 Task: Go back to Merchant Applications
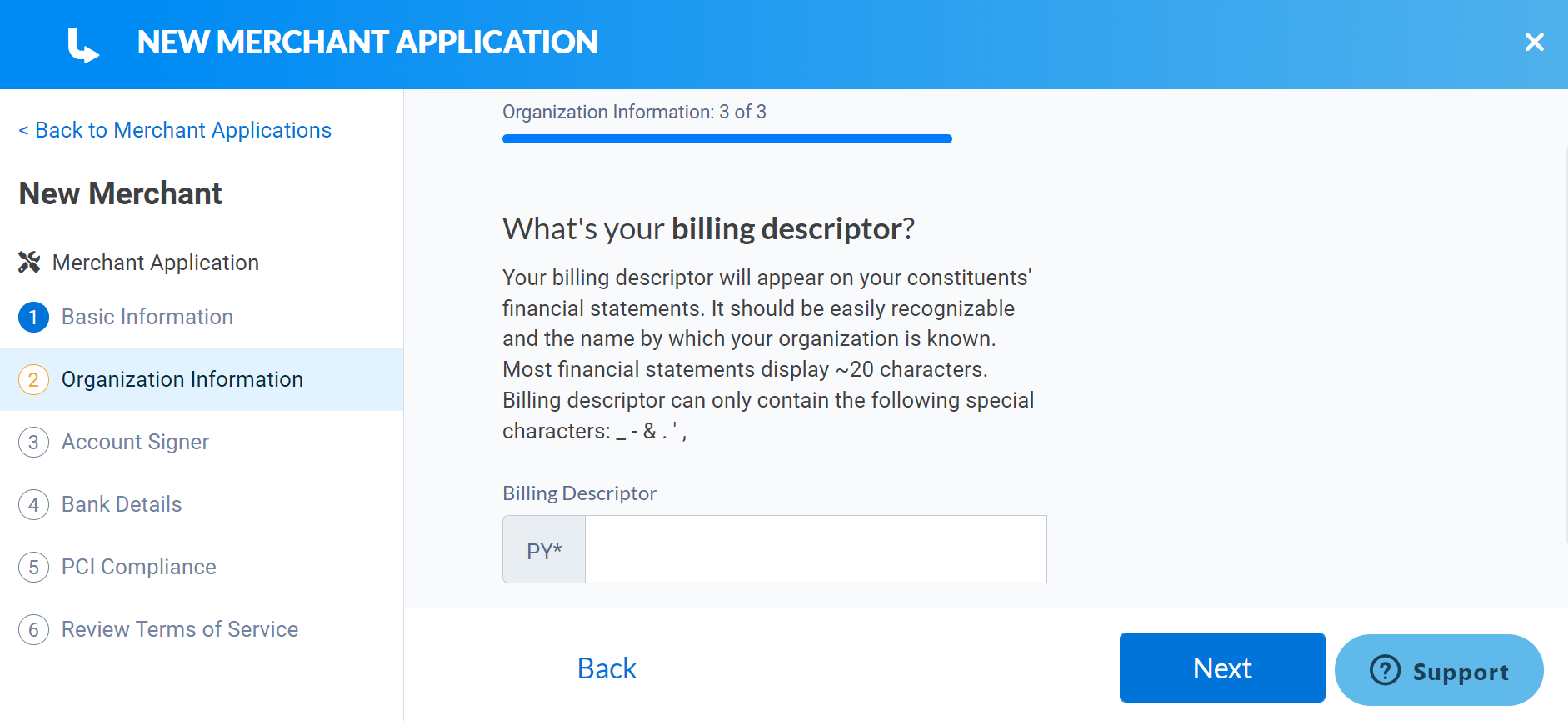pyautogui.click(x=175, y=130)
